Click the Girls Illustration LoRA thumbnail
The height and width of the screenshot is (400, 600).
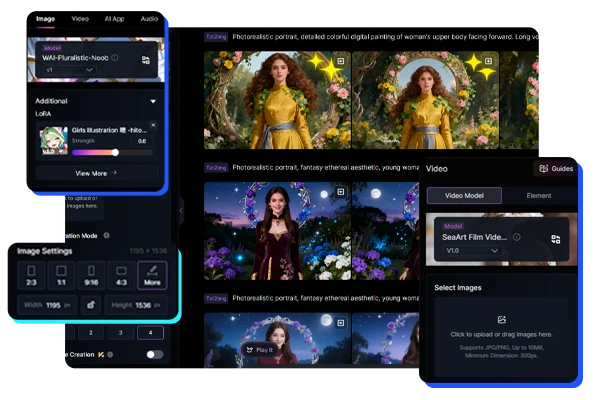point(54,141)
